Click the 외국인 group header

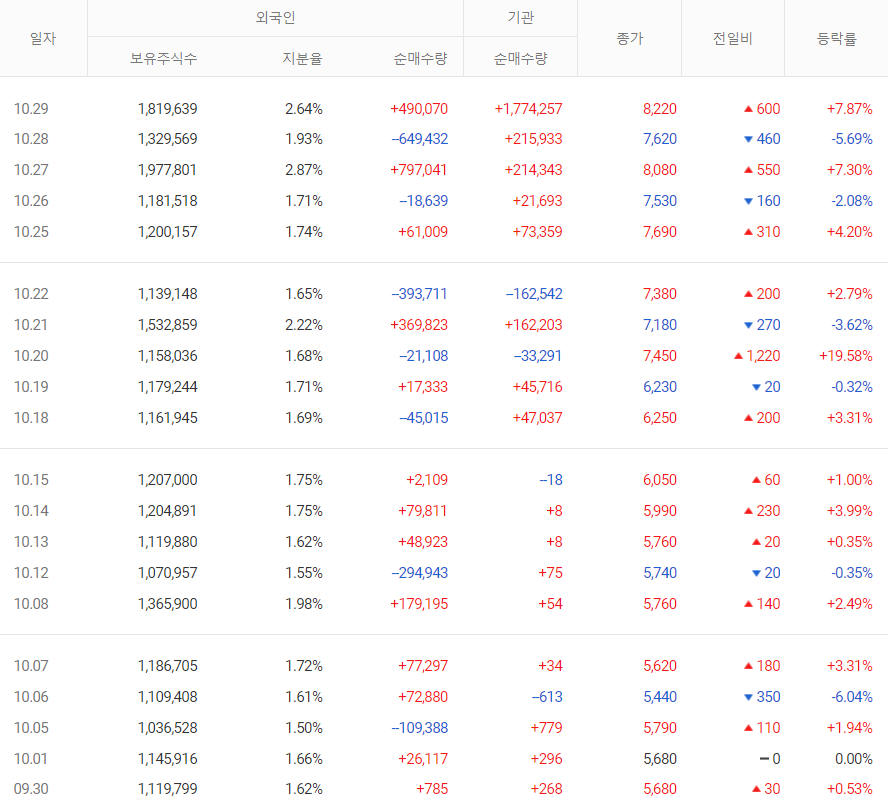point(275,18)
